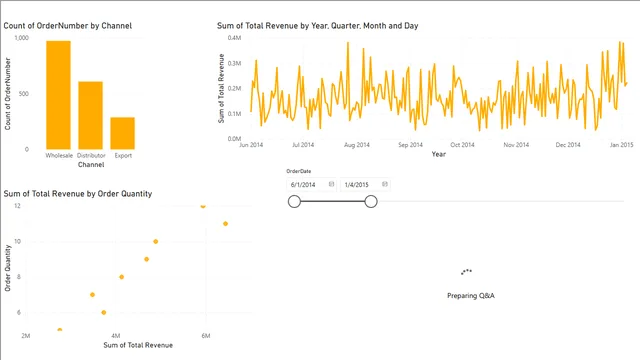Edit the 6/1/2014 start date field
Viewport: 640px width, 360px height.
click(311, 185)
